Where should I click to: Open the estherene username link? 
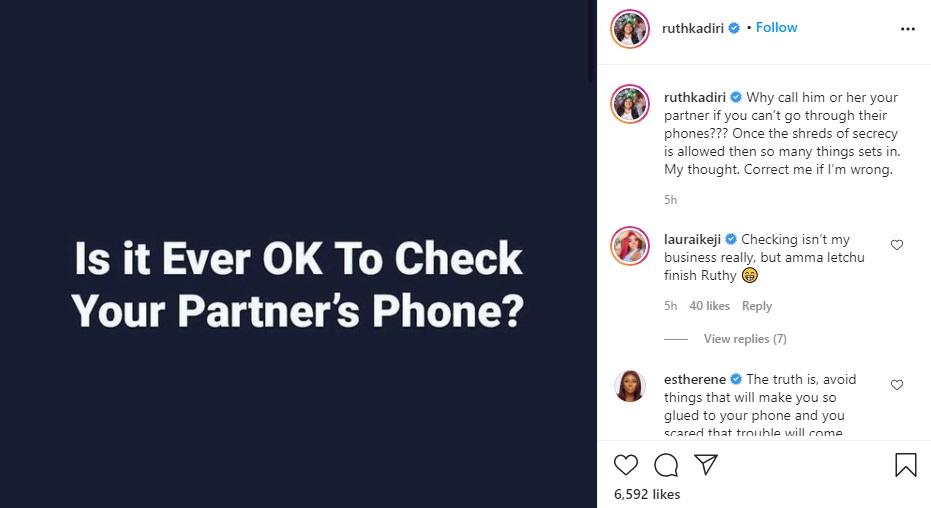pos(695,379)
